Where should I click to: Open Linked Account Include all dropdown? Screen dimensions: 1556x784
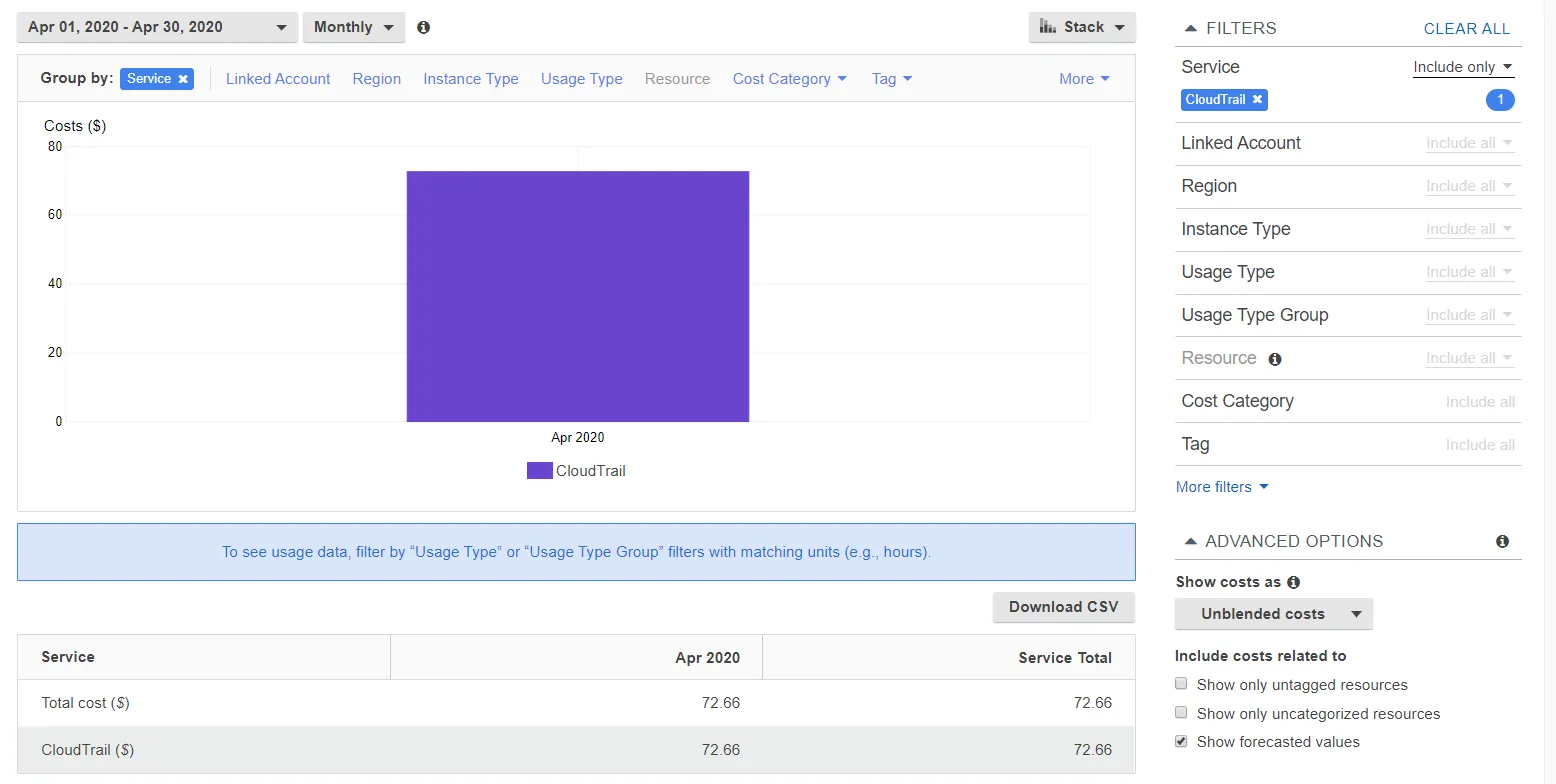tap(1469, 143)
